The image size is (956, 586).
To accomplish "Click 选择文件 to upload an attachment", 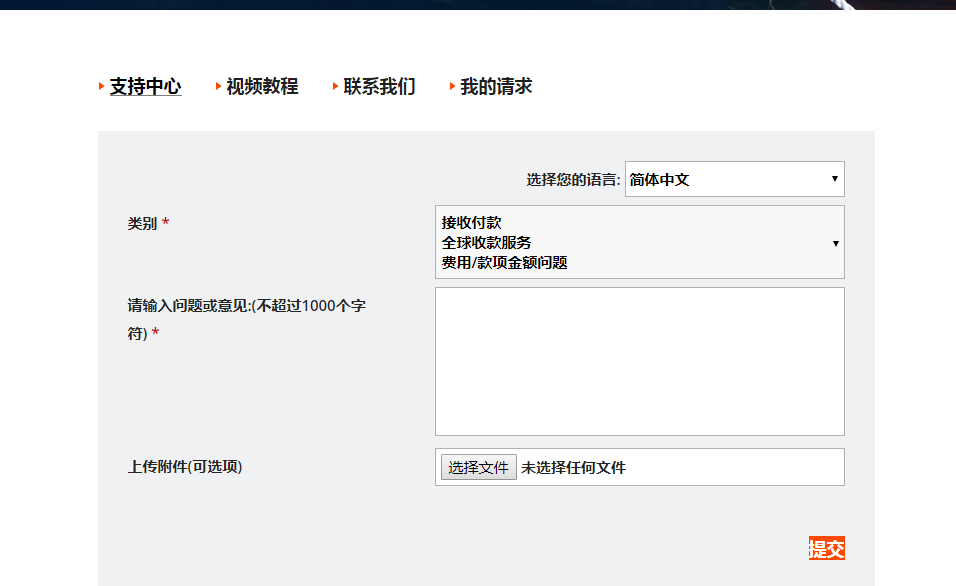I will tap(479, 467).
